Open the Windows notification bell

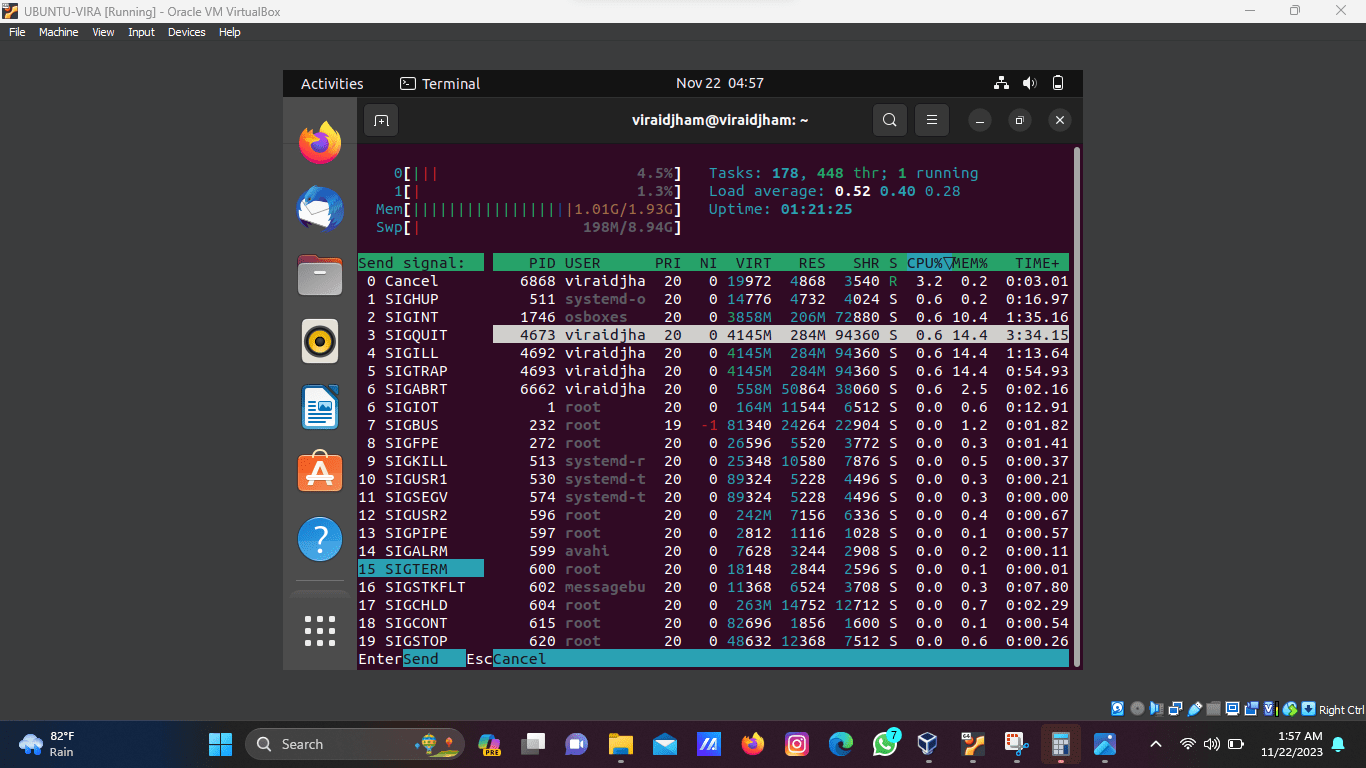coord(1338,744)
